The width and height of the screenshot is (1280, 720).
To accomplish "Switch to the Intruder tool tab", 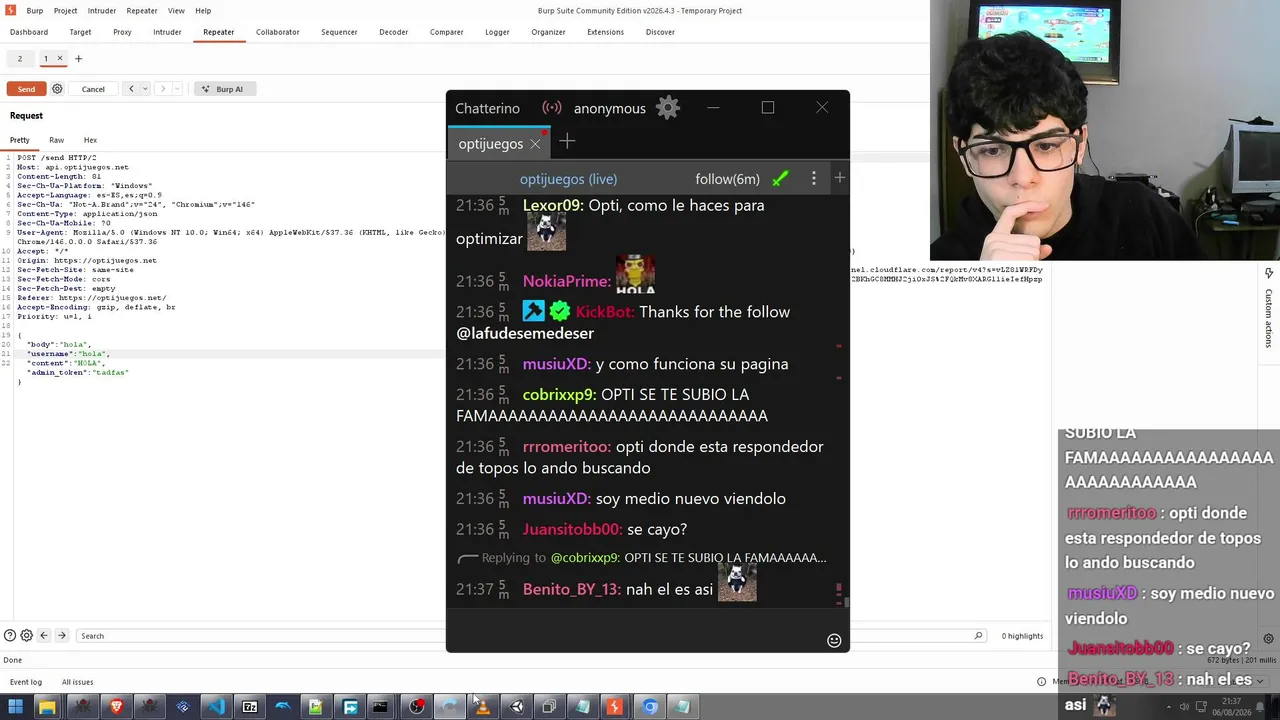I will [167, 32].
